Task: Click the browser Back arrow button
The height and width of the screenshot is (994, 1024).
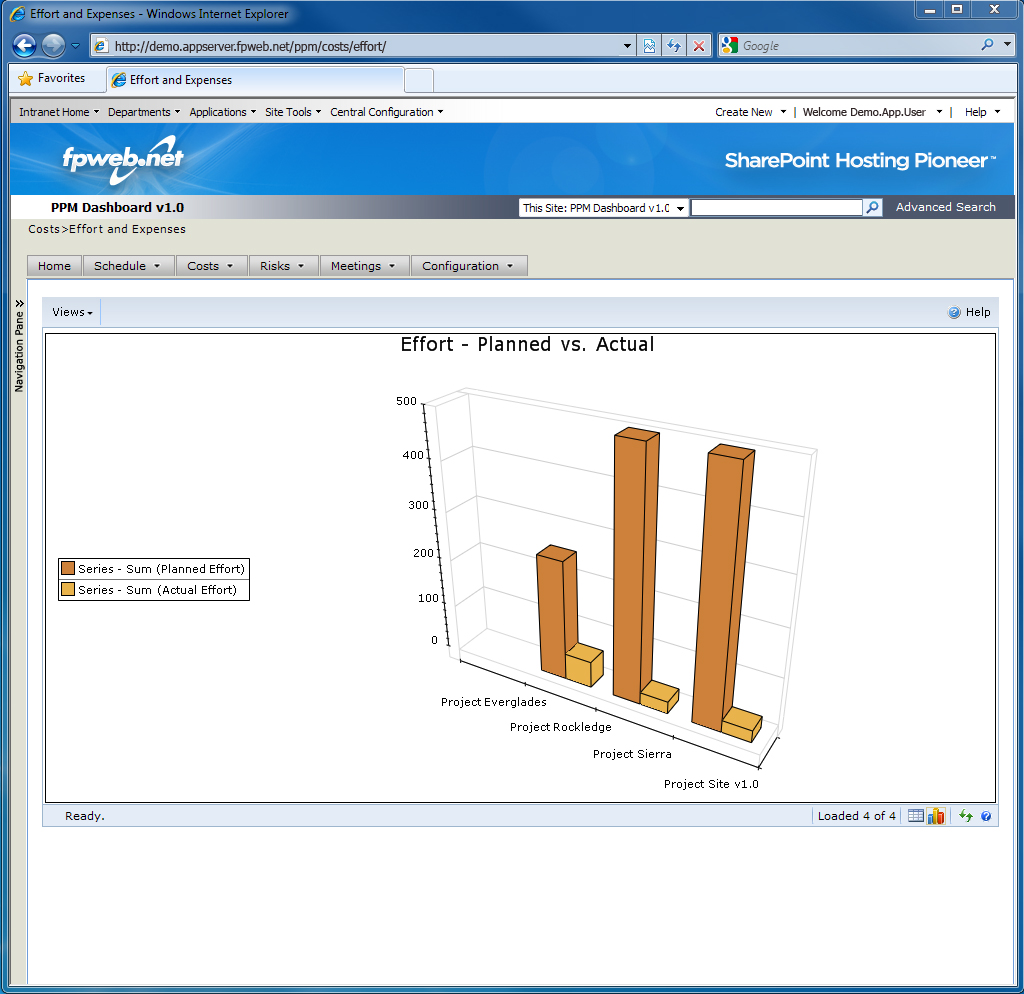Action: pos(25,46)
